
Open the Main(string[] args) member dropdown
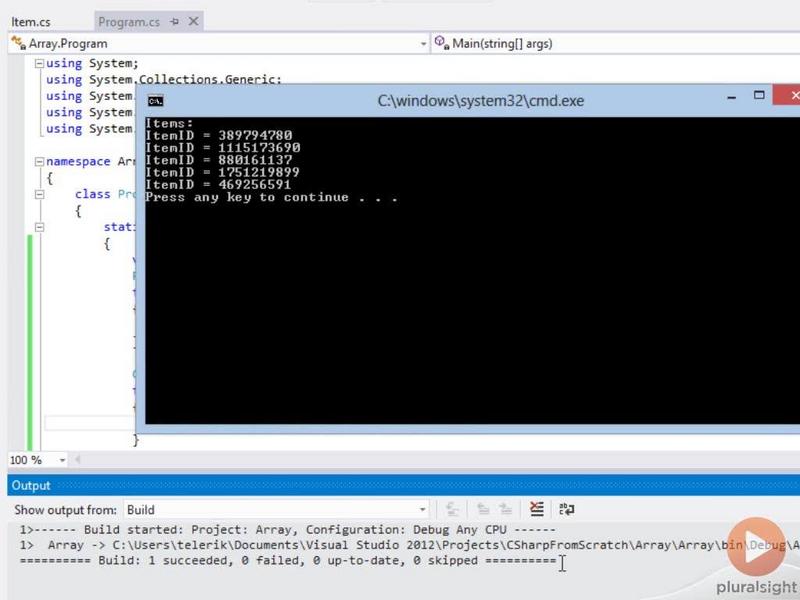(x=616, y=44)
